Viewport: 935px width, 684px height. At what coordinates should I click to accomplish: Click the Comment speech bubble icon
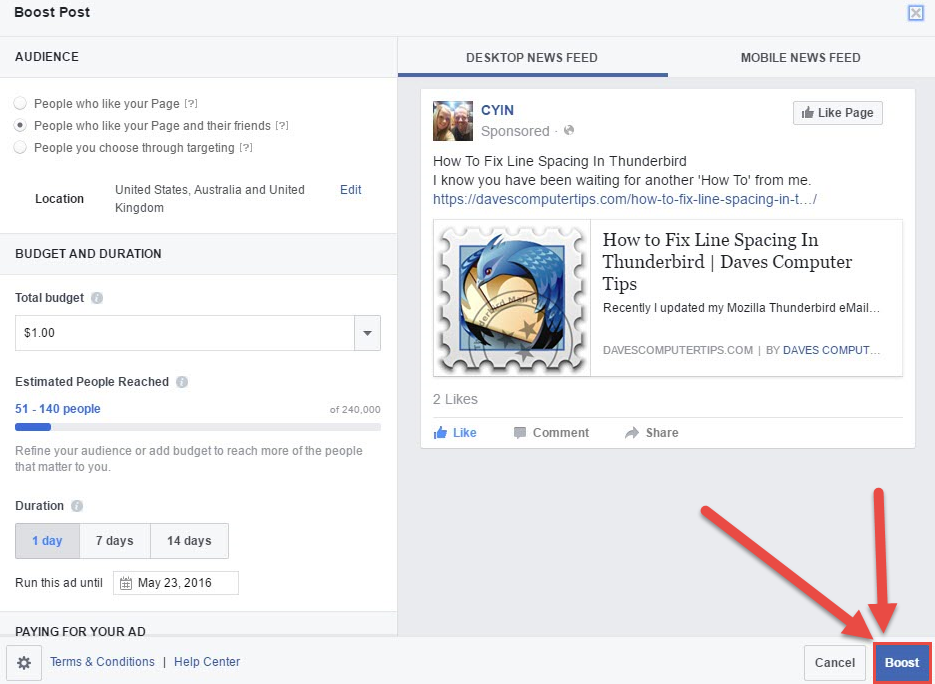520,433
